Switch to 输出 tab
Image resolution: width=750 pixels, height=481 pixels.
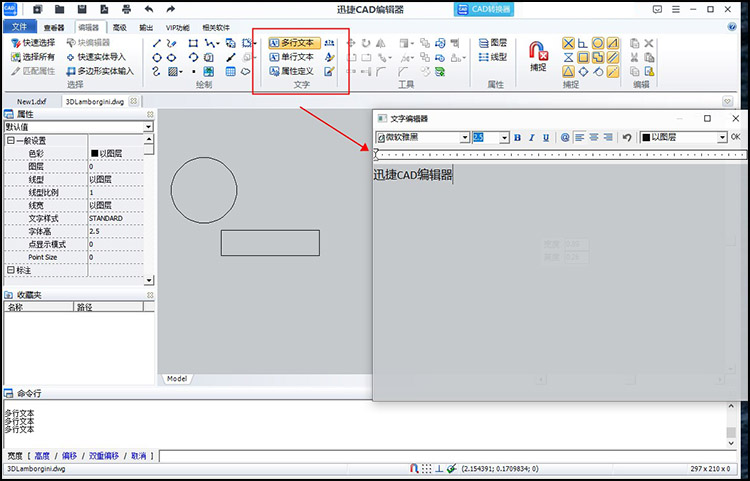tap(146, 28)
